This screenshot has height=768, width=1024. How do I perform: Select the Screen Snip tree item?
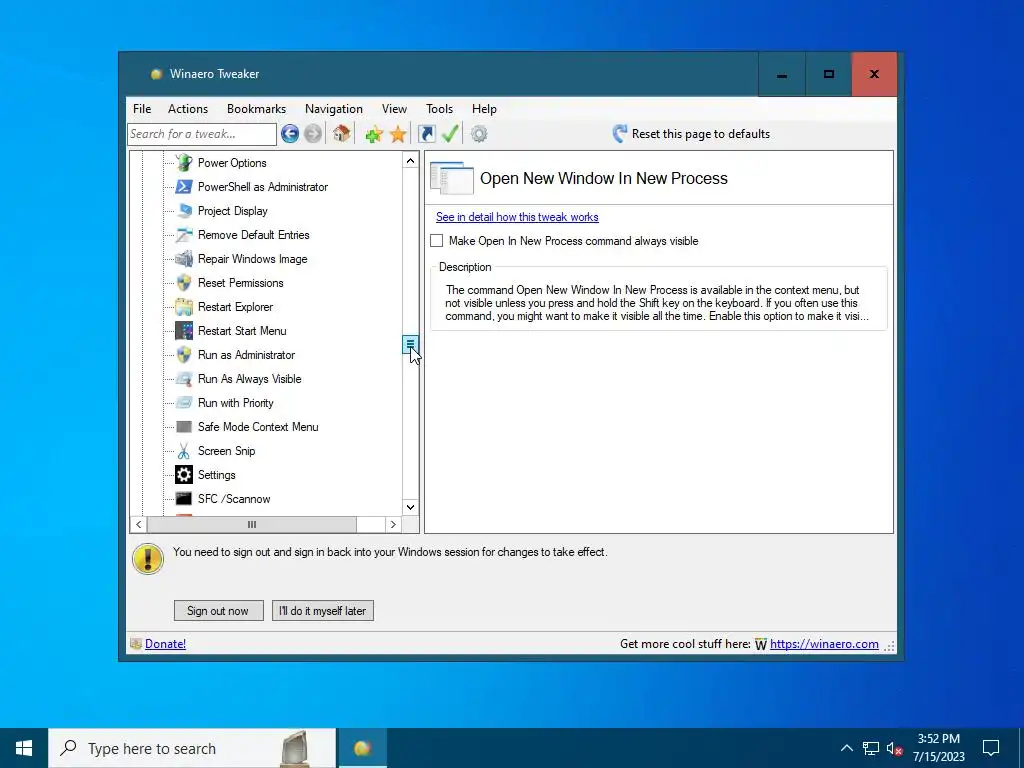click(226, 451)
